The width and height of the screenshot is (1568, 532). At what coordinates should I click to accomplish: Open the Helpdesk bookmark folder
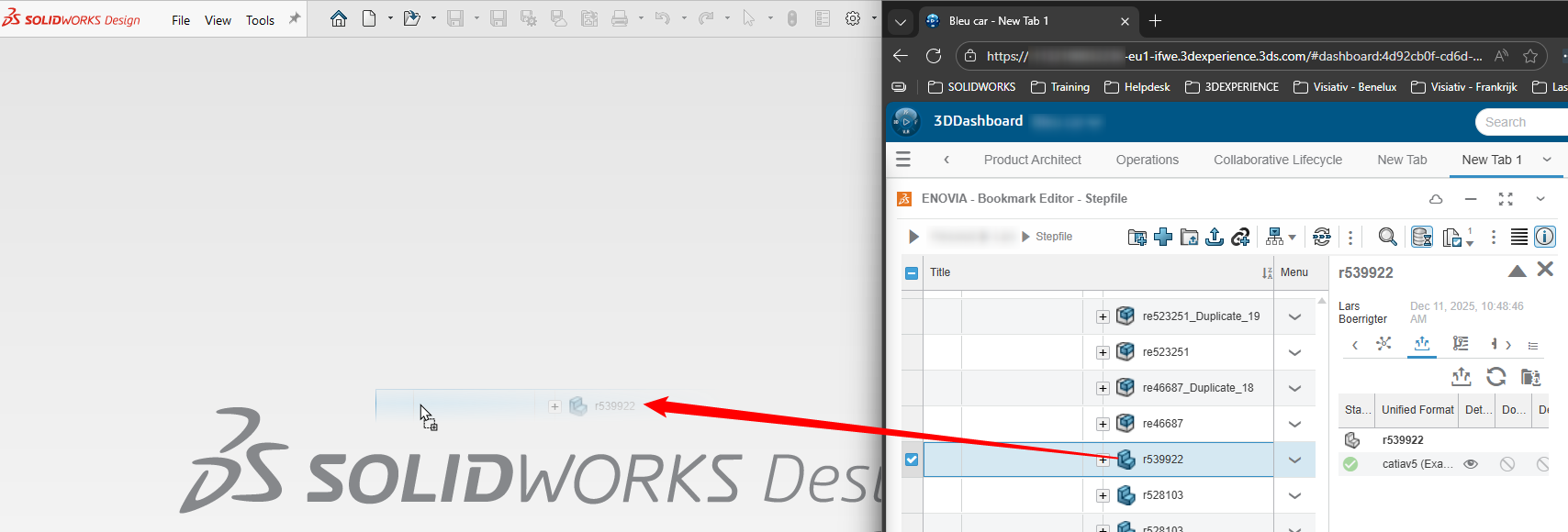(x=1137, y=87)
